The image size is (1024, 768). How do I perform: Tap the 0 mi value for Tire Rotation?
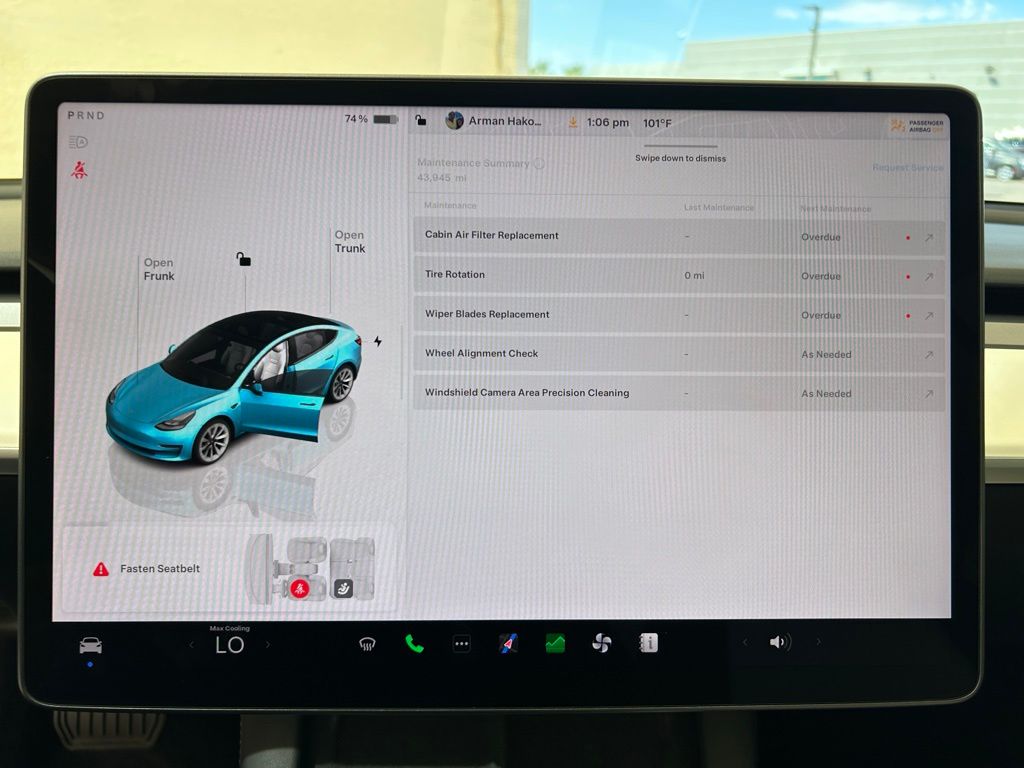pos(694,276)
